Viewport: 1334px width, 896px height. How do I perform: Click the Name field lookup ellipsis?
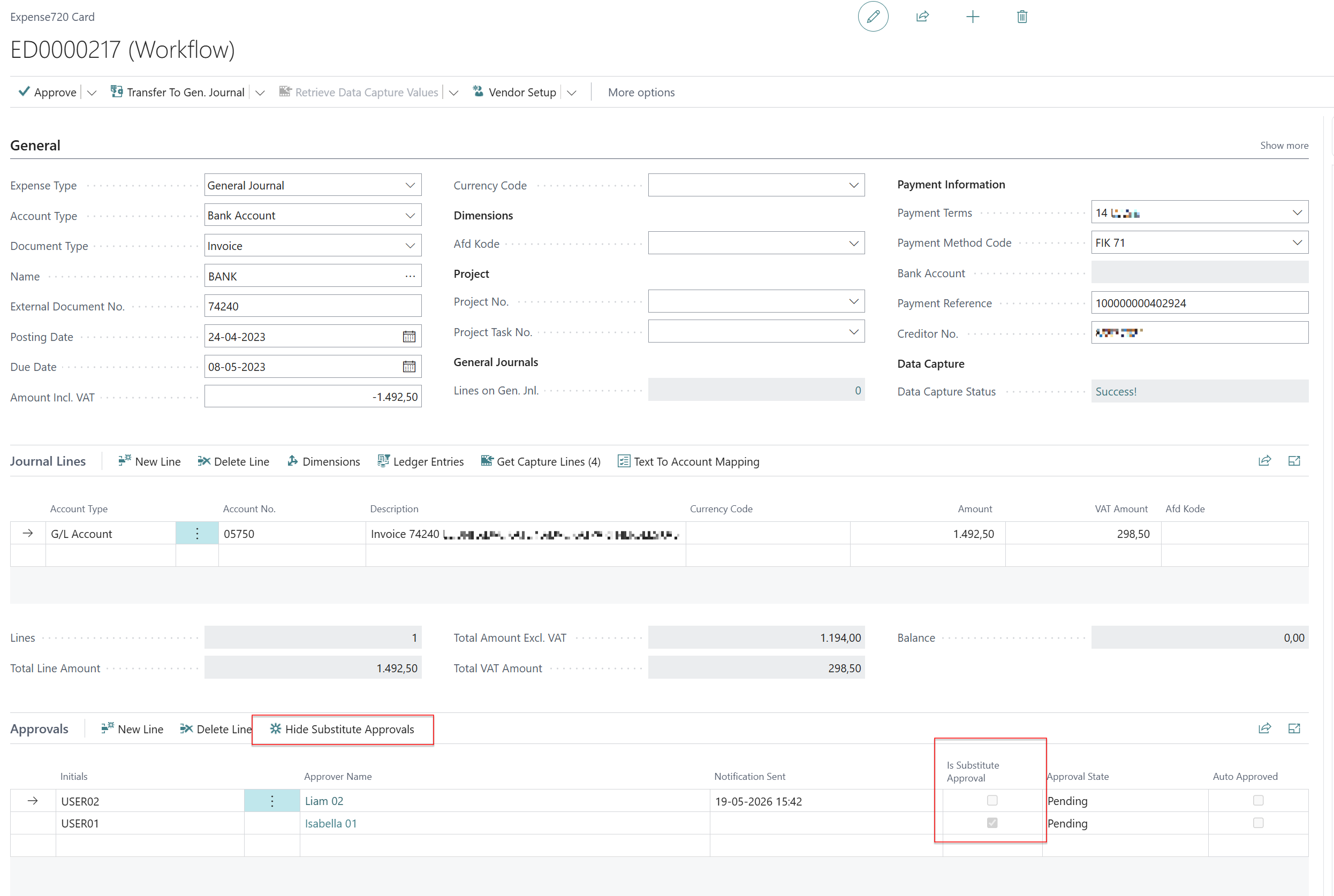click(x=410, y=276)
